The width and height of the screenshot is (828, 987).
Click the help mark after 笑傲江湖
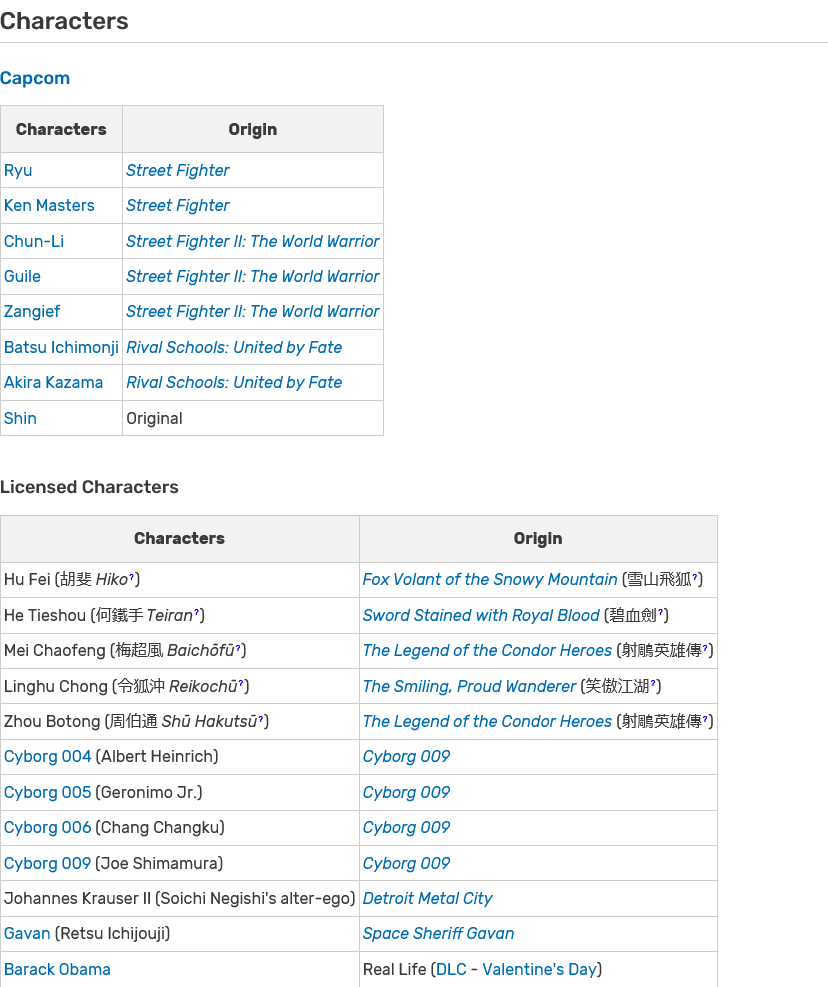click(653, 684)
